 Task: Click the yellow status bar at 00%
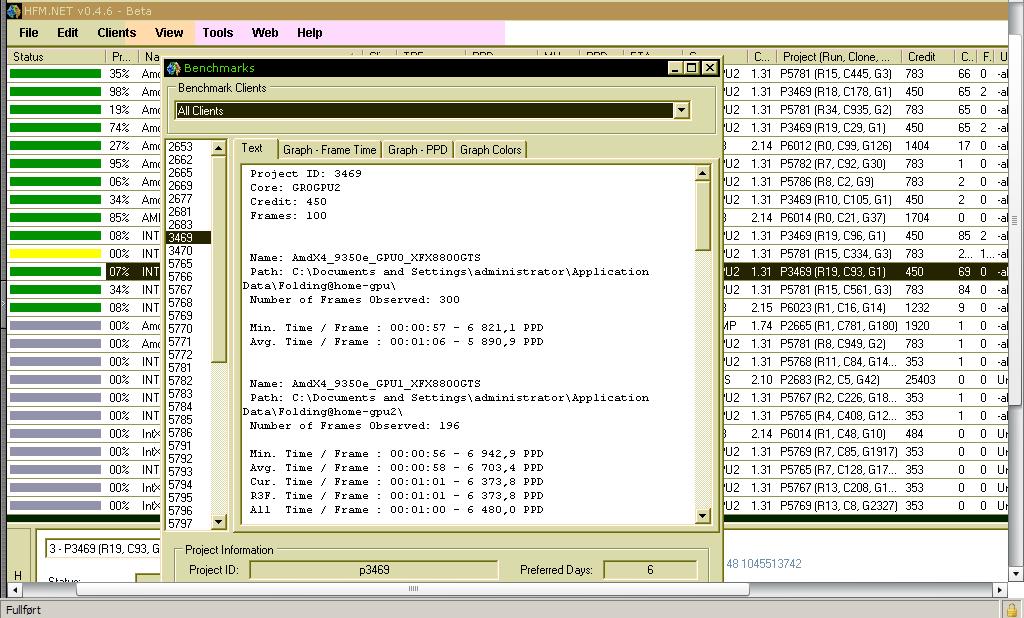56,253
